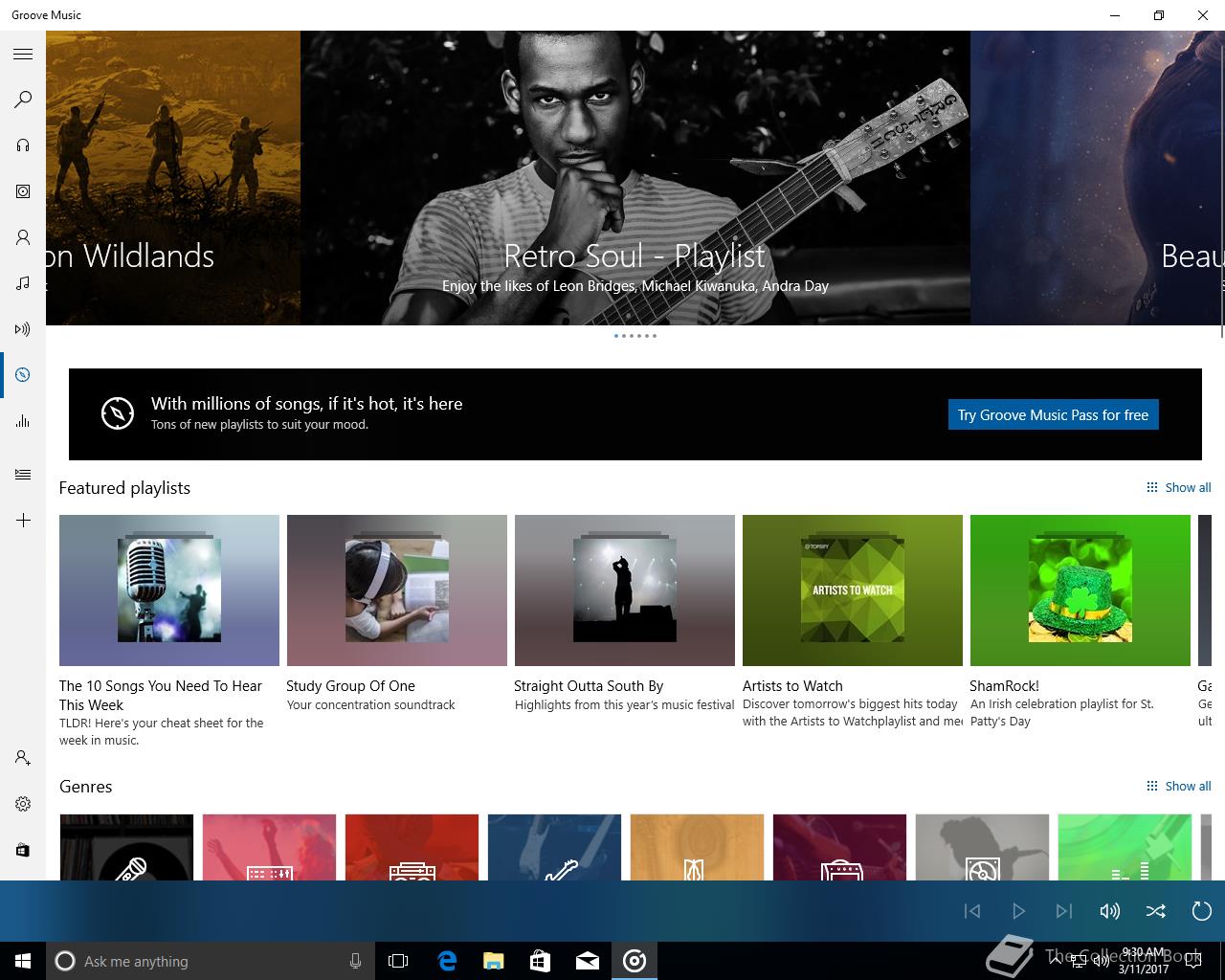Open Songs via music note icon
Screen dimensions: 1225x980
[x=23, y=283]
